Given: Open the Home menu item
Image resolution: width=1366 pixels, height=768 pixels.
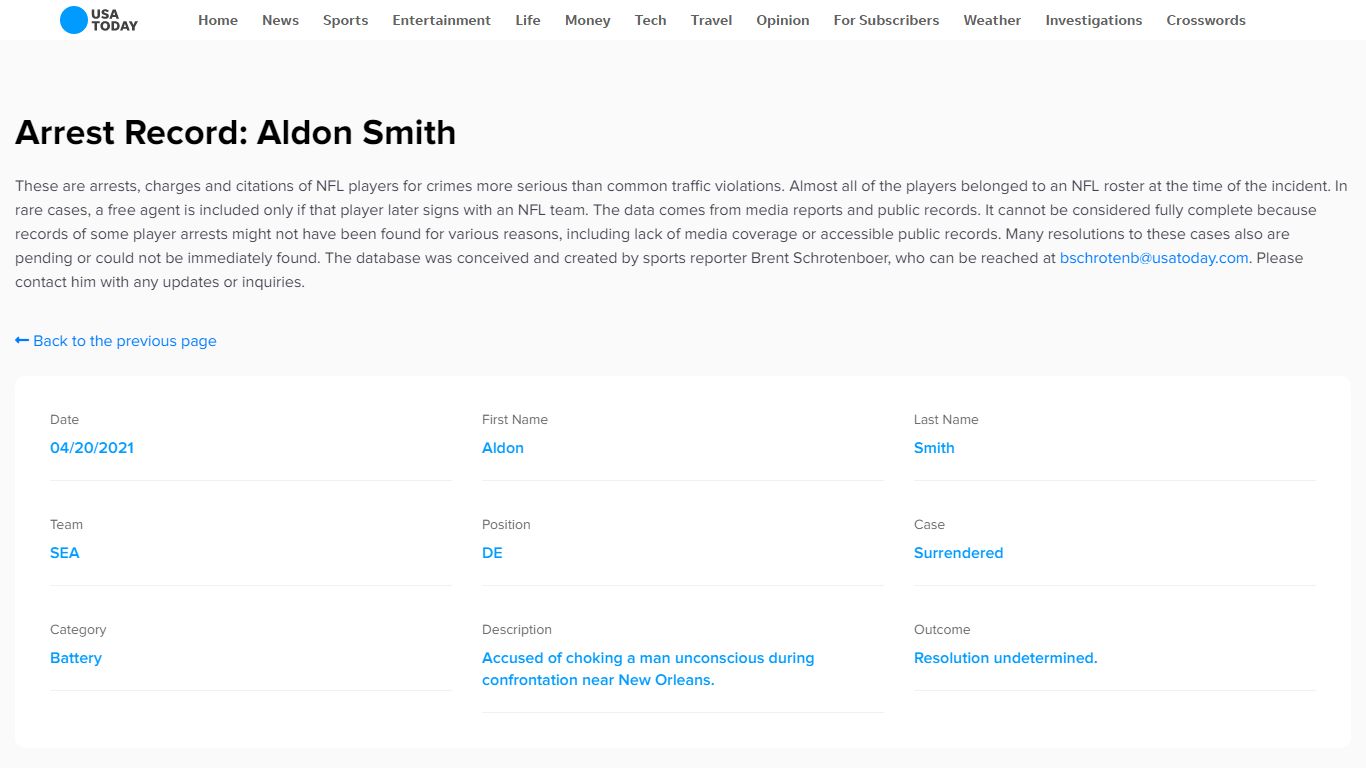Looking at the screenshot, I should pos(218,20).
